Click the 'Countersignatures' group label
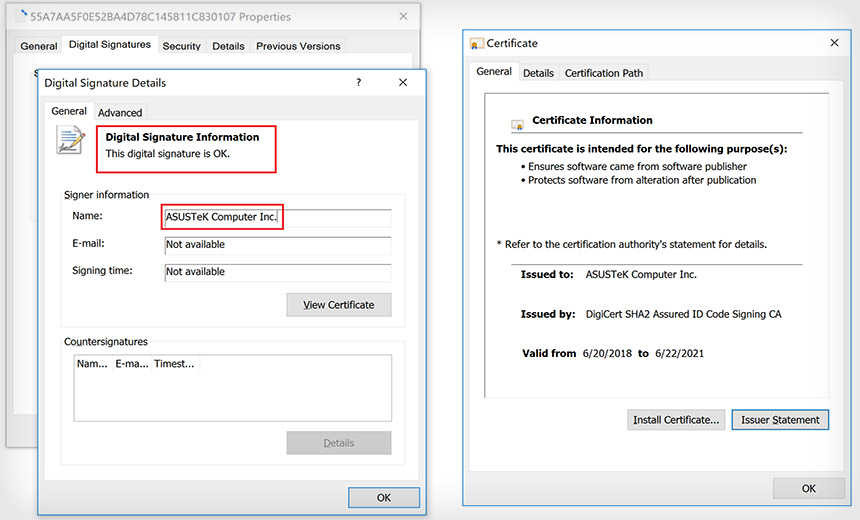 pyautogui.click(x=106, y=342)
